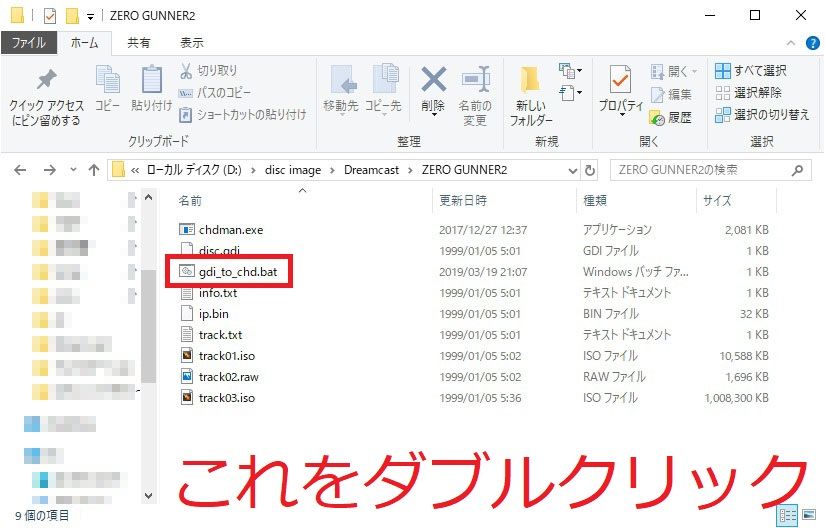Viewport: 825px width, 528px height.
Task: Click Copy Path (パスのコピー)
Action: 215,93
